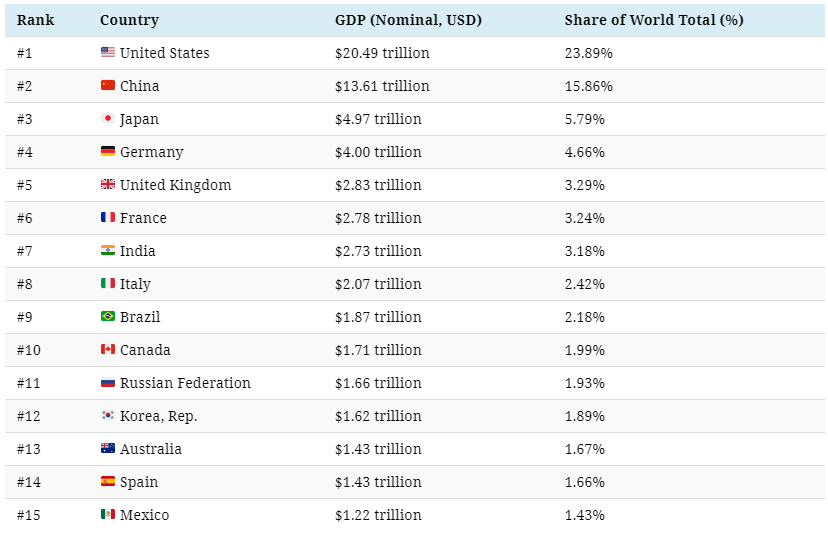
Task: Click the Japan flag icon
Action: pyautogui.click(x=108, y=119)
